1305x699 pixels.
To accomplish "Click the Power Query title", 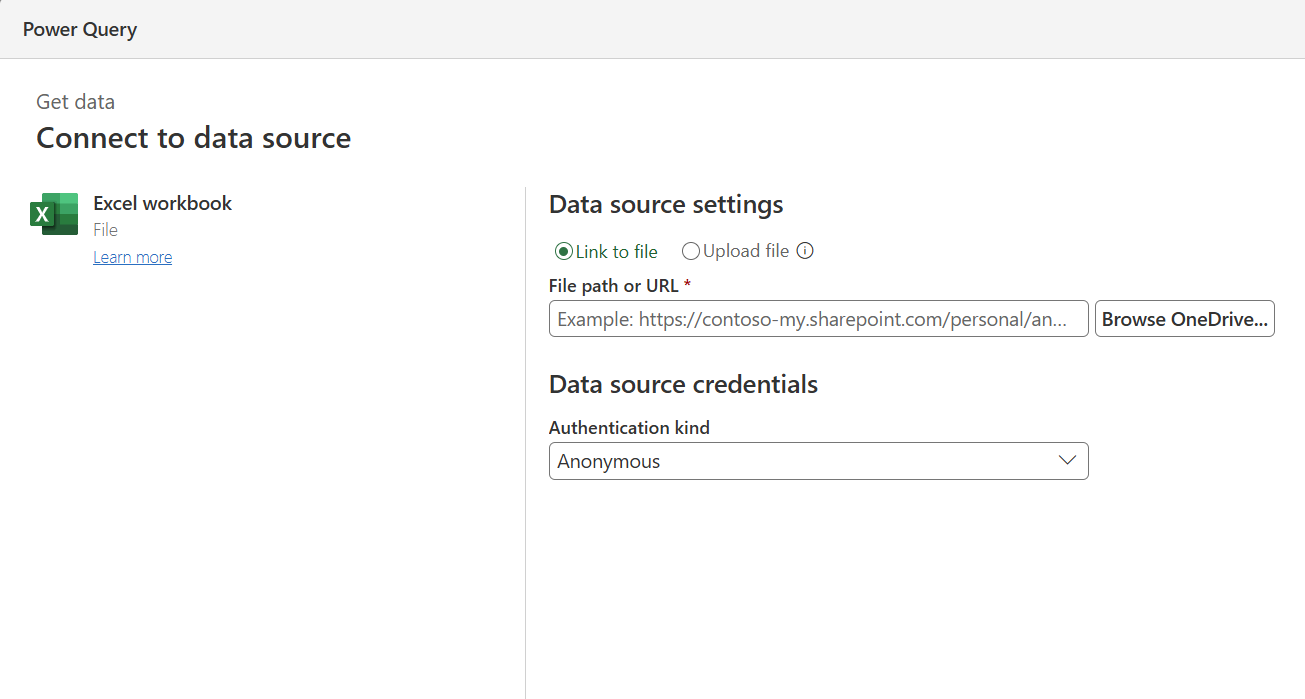I will pyautogui.click(x=80, y=29).
